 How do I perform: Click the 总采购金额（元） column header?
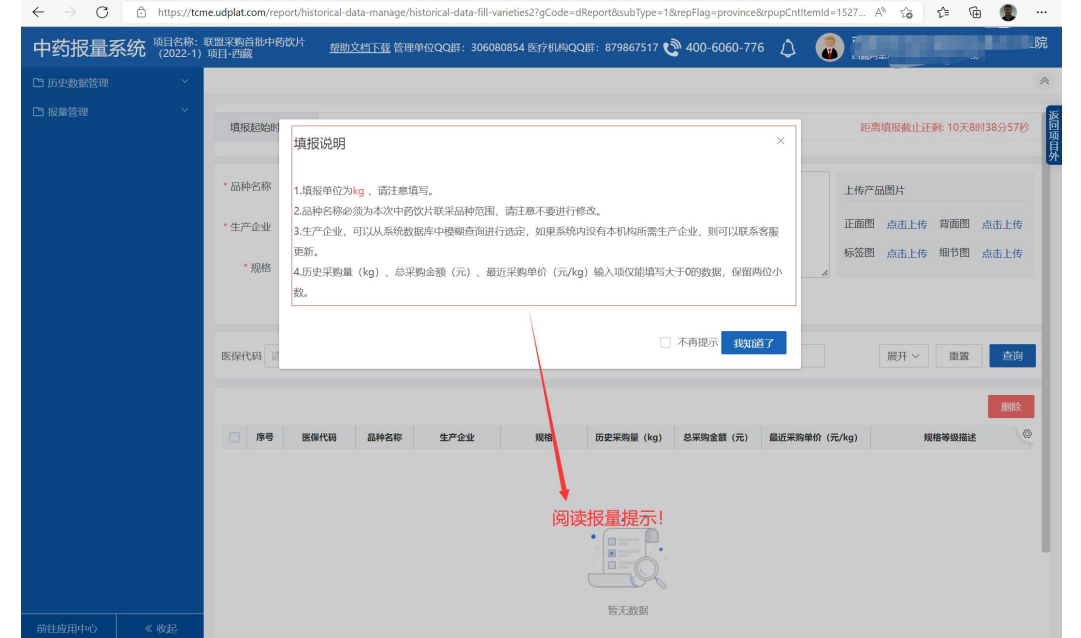[716, 437]
